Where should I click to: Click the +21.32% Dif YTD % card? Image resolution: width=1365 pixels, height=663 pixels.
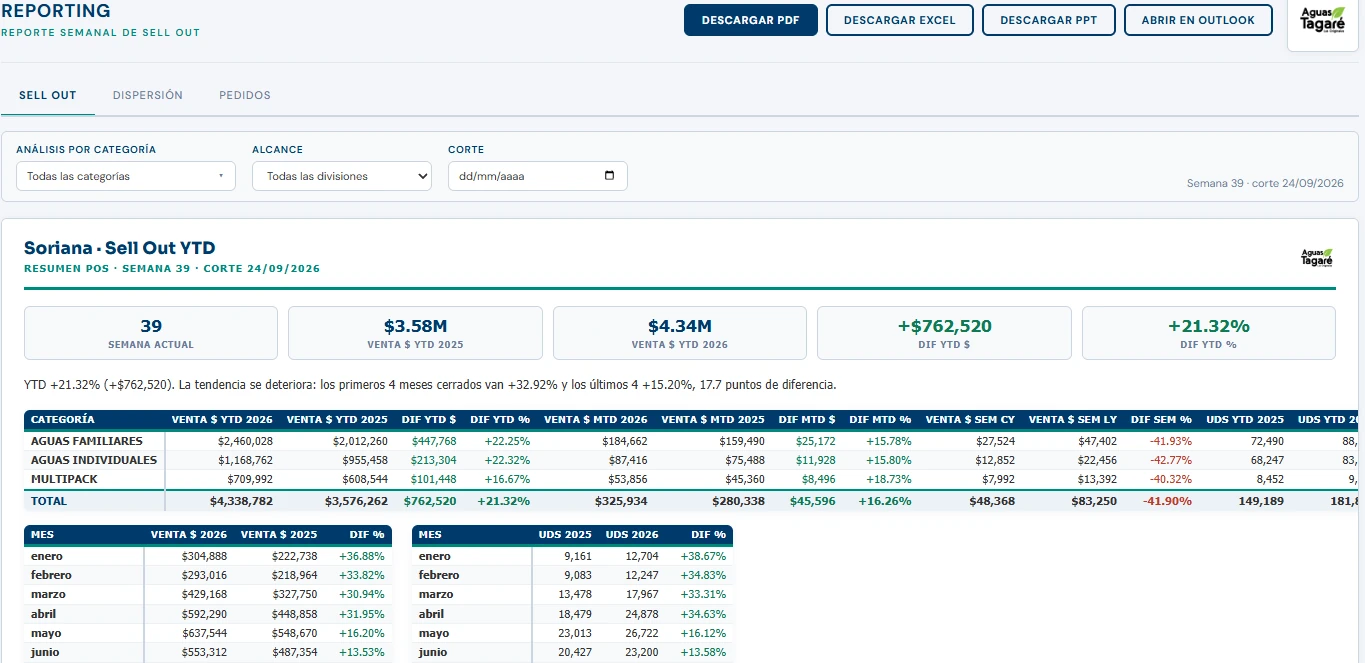coord(1209,333)
